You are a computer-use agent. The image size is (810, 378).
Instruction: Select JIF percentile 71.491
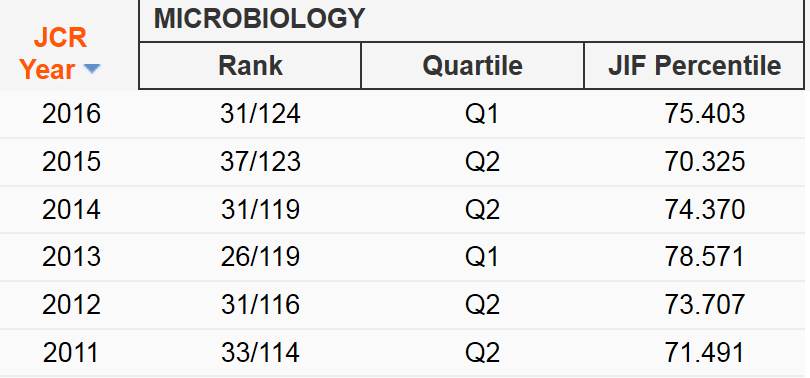pos(705,353)
